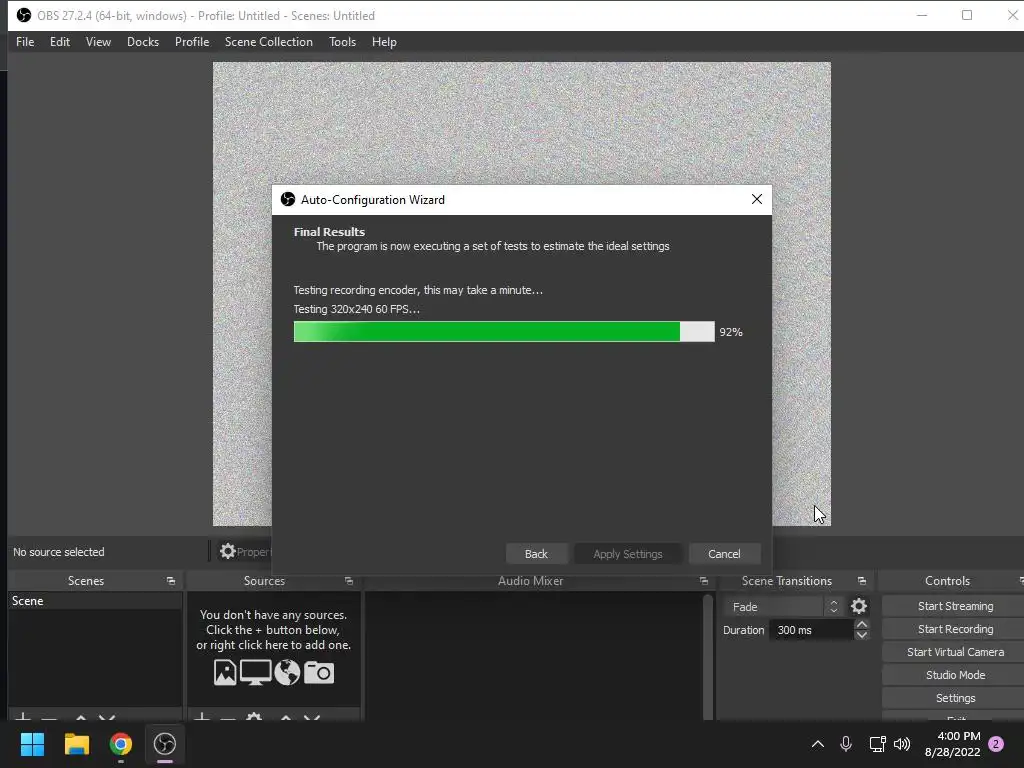Click the noisy preview canvas area
This screenshot has width=1024, height=768.
coord(521,124)
